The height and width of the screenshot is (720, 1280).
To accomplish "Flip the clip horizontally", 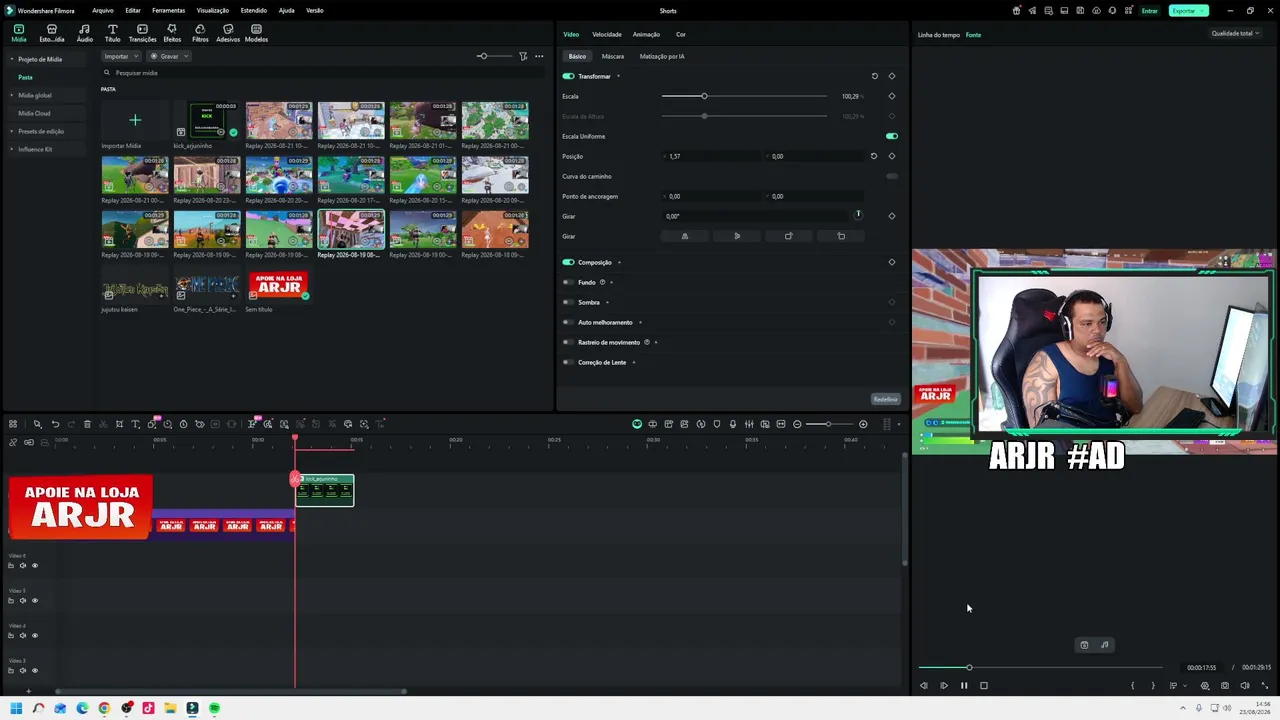I will click(685, 236).
